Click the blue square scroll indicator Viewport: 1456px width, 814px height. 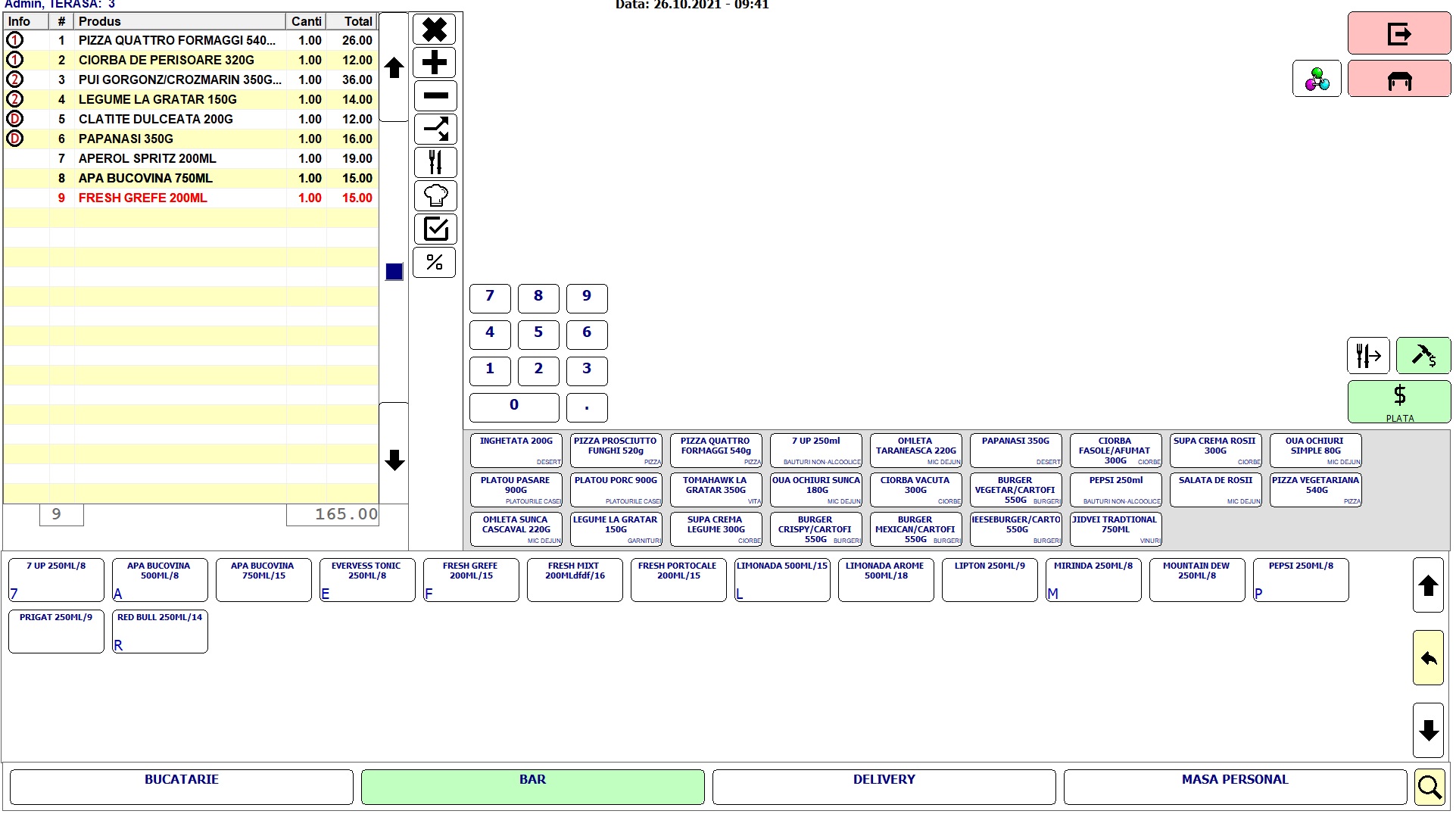point(394,272)
